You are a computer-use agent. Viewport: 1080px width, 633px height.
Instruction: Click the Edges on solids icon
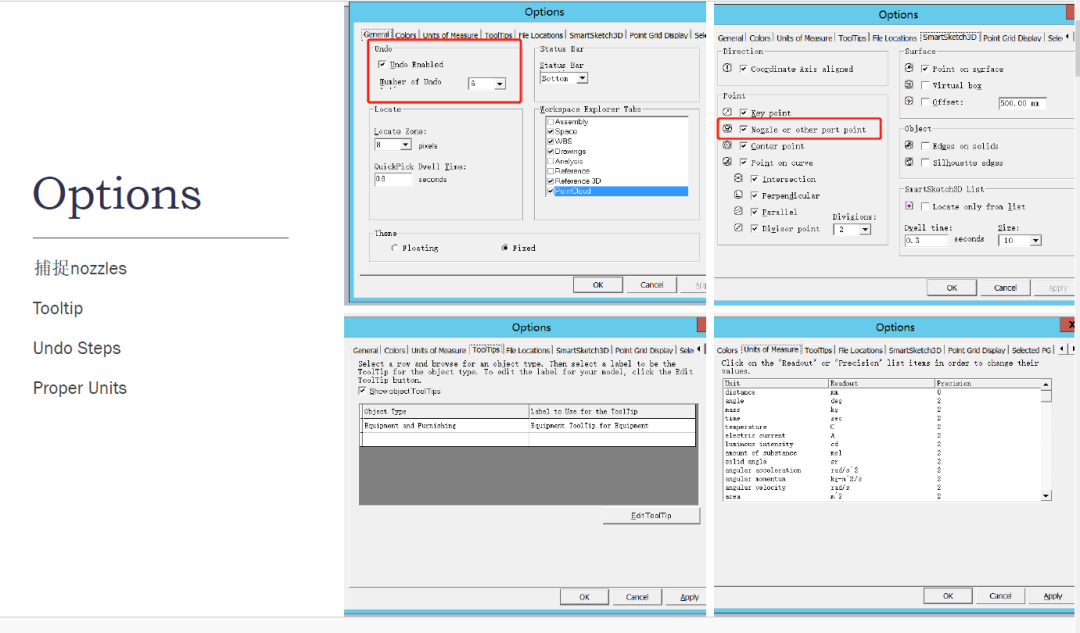point(909,145)
